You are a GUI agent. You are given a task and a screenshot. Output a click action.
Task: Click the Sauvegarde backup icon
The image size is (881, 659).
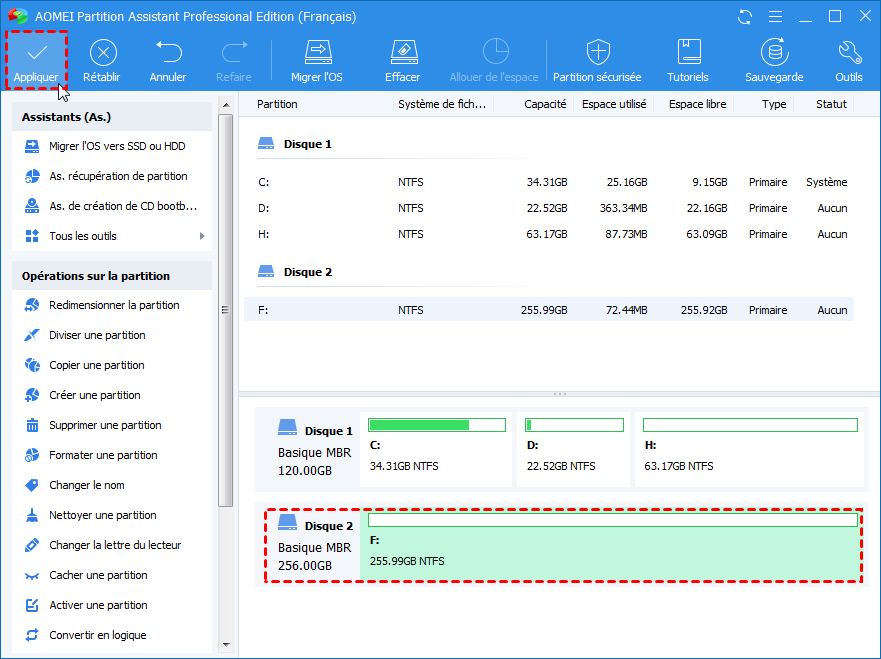click(x=773, y=52)
